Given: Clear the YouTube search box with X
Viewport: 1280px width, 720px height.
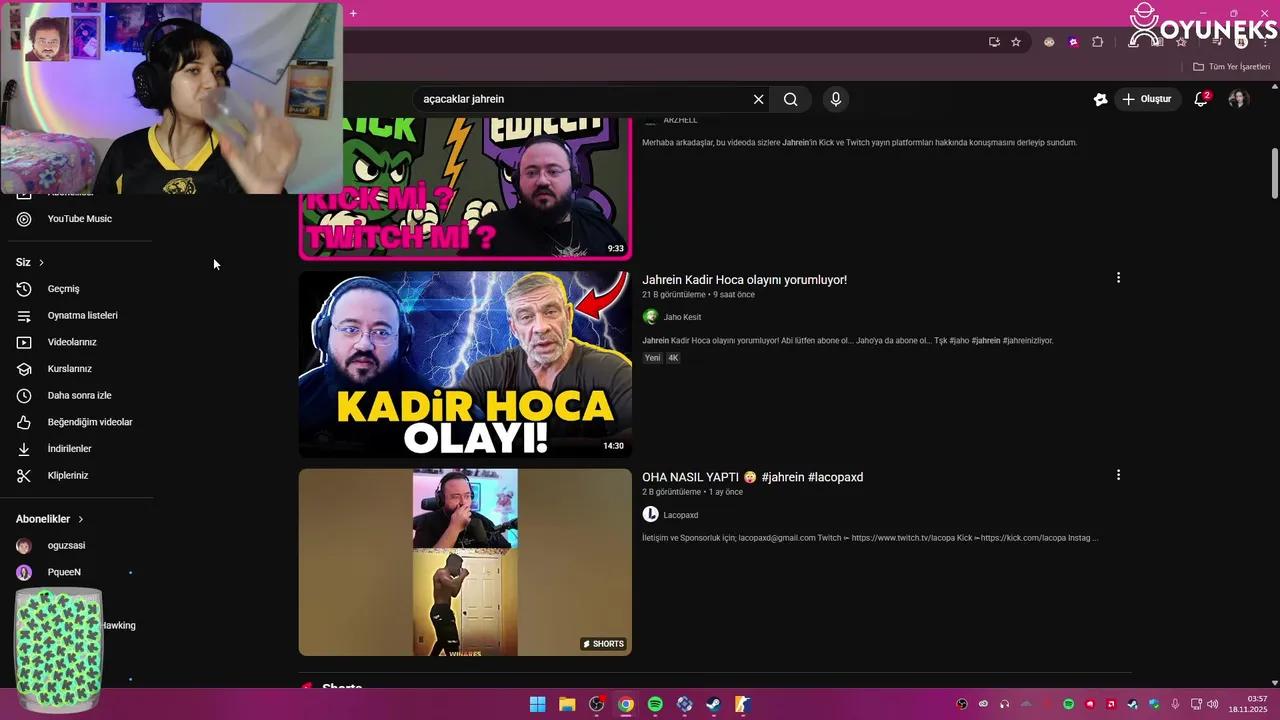Looking at the screenshot, I should point(758,99).
